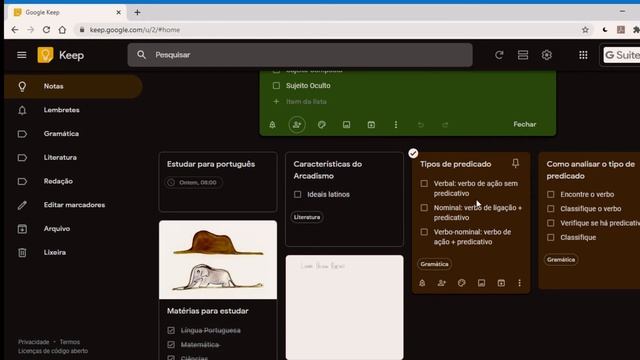Bookmark this page with the star icon
This screenshot has width=640, height=360.
click(x=585, y=30)
